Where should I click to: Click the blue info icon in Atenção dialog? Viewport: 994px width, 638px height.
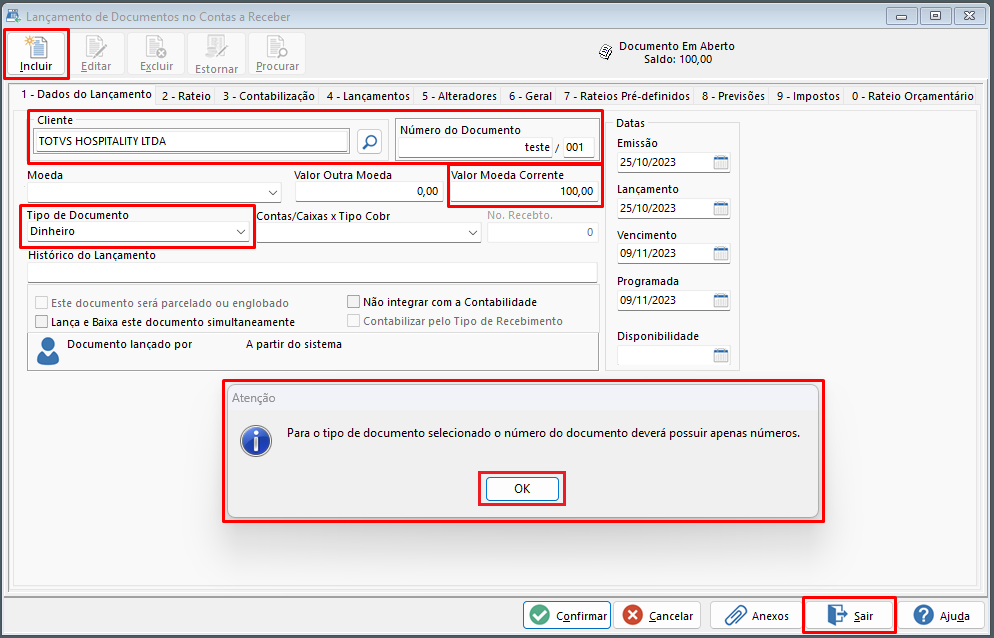(256, 441)
